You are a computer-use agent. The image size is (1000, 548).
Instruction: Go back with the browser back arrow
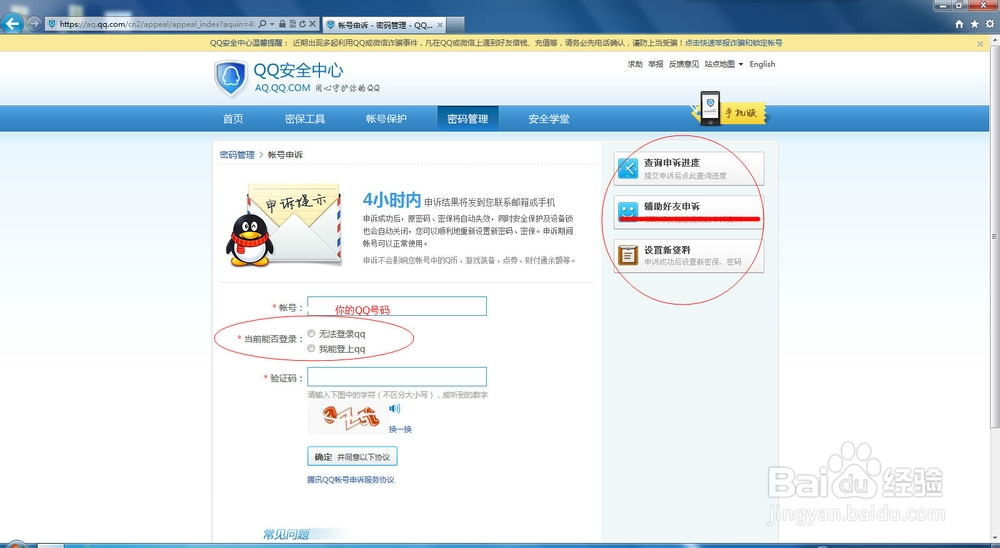click(x=13, y=24)
